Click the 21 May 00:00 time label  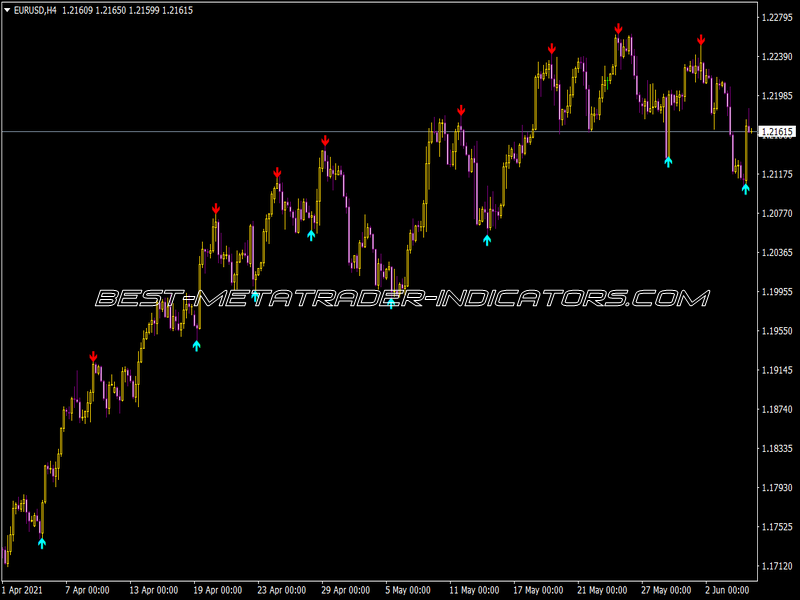pyautogui.click(x=602, y=590)
